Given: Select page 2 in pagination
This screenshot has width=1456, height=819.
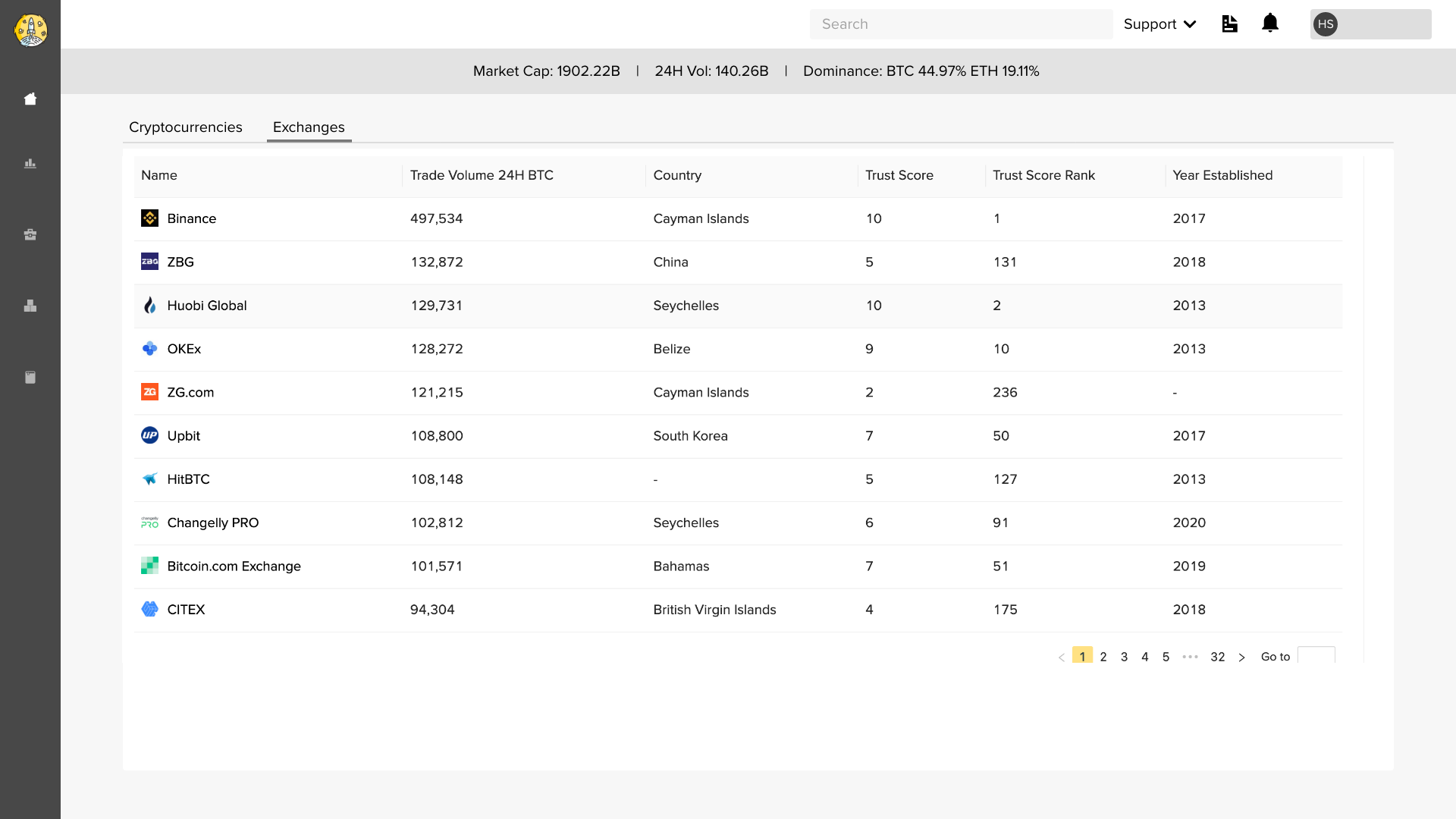Looking at the screenshot, I should coord(1103,657).
